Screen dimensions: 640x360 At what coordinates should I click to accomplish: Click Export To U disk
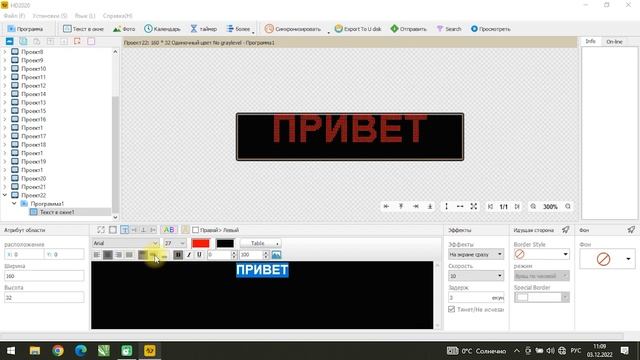click(x=358, y=29)
